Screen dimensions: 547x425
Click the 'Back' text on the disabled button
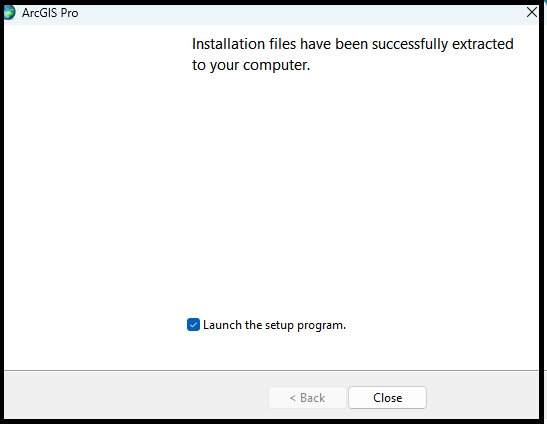[x=313, y=398]
